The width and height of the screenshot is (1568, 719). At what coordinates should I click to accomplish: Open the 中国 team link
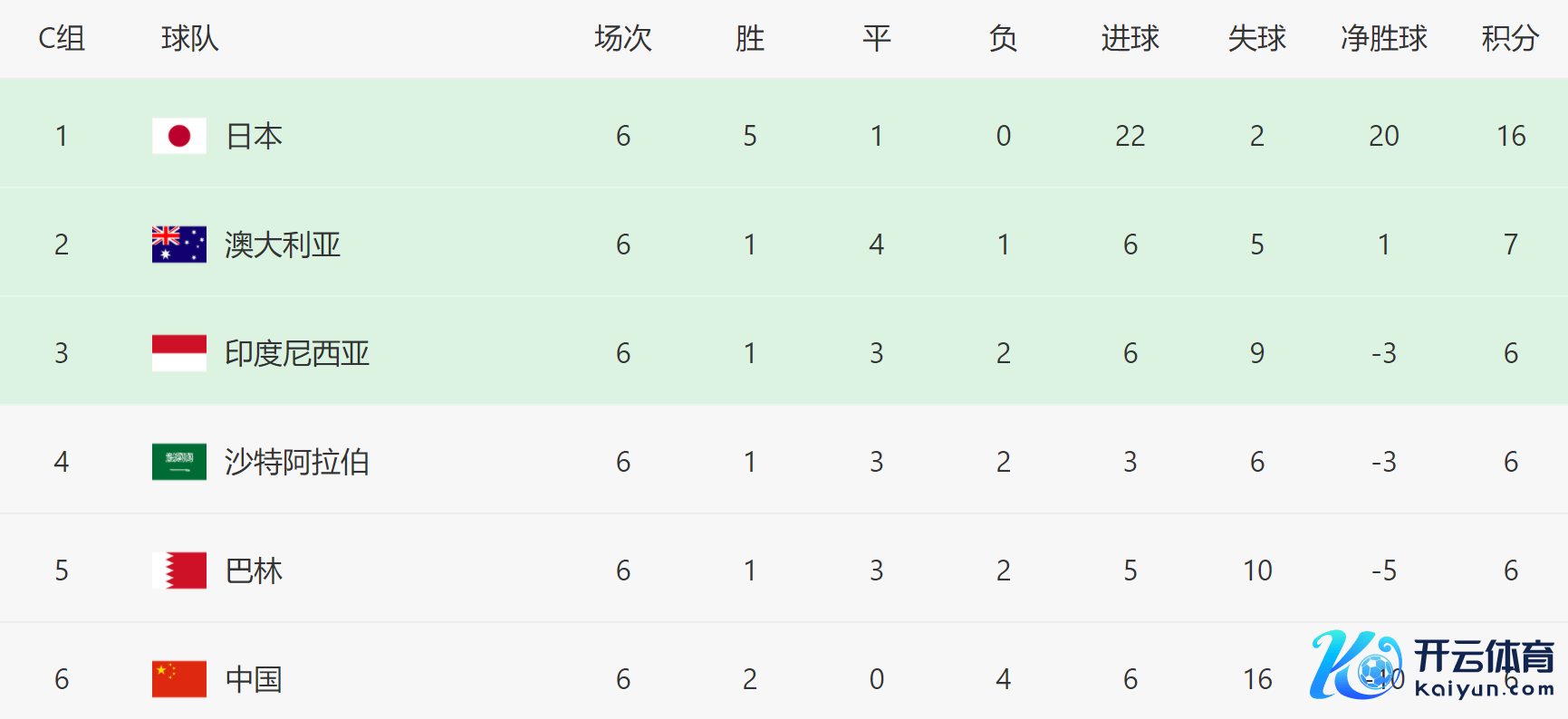(x=254, y=679)
